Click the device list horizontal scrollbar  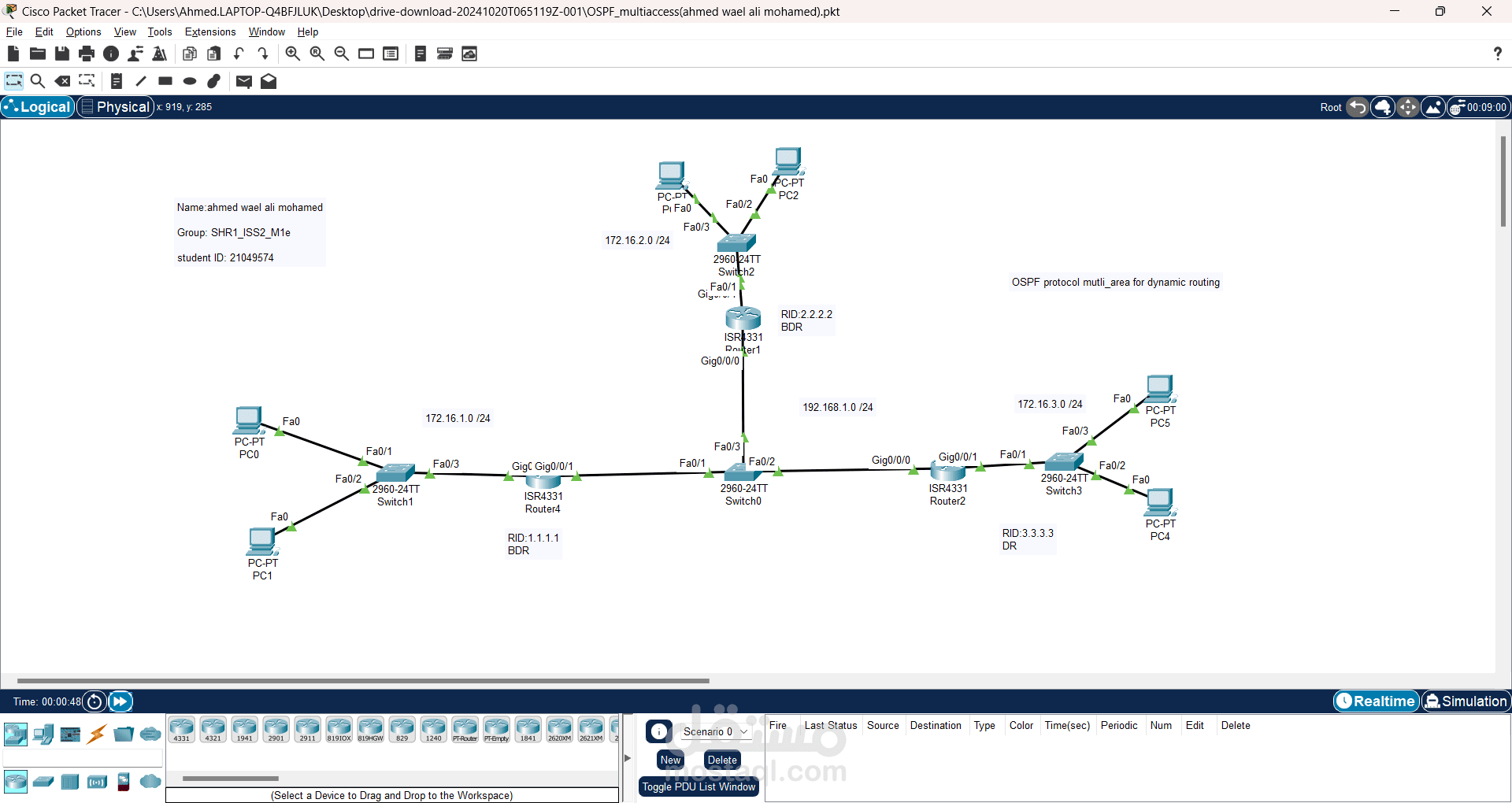click(231, 779)
